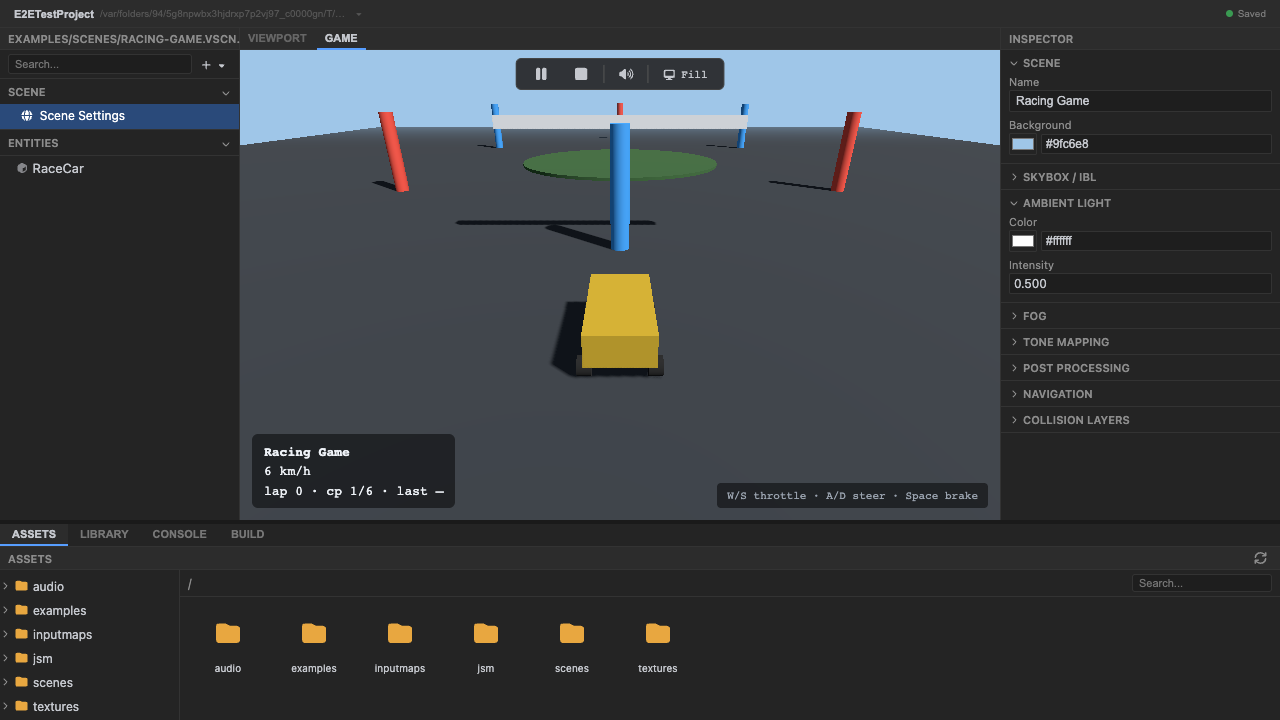Refresh the assets panel
This screenshot has height=720, width=1280.
(x=1260, y=558)
